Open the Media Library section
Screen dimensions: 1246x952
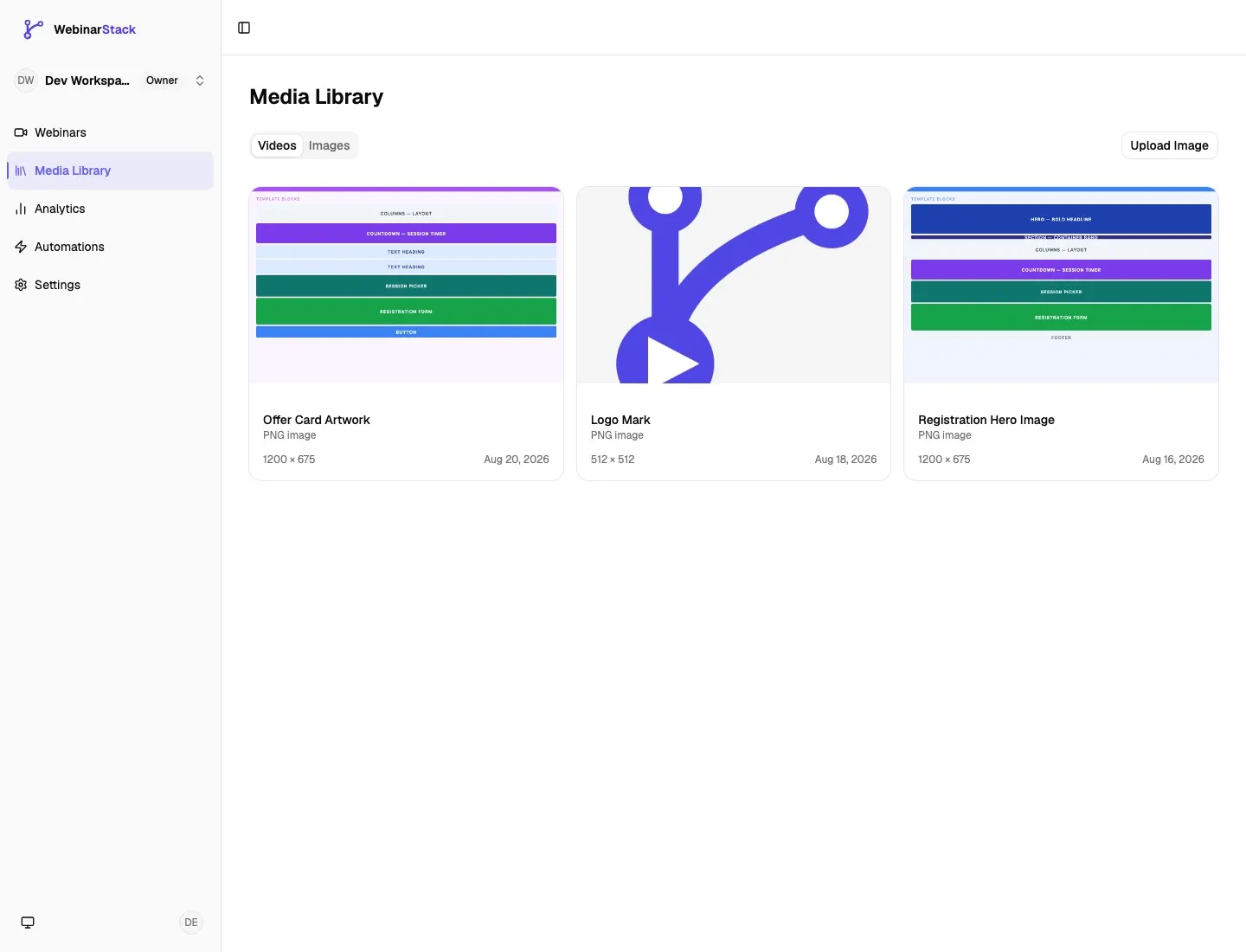pyautogui.click(x=111, y=170)
